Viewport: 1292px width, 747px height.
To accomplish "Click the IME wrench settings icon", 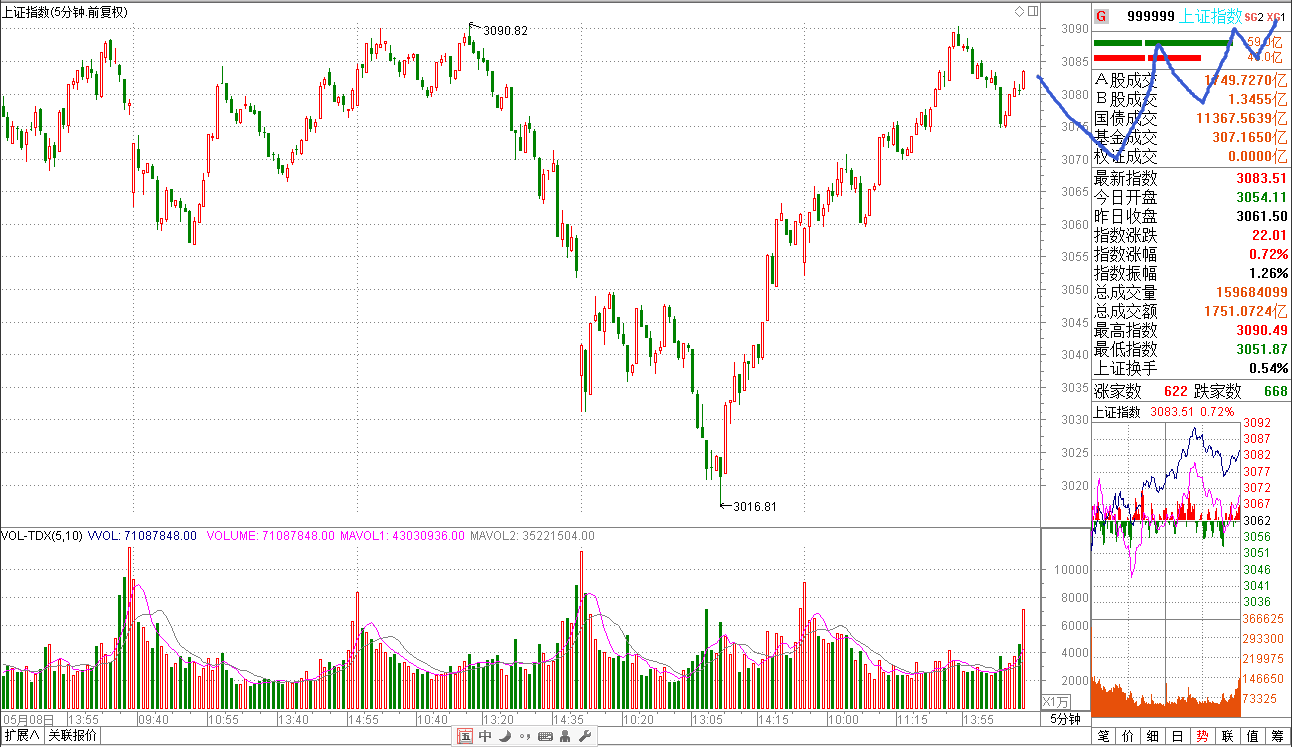I will click(x=585, y=737).
